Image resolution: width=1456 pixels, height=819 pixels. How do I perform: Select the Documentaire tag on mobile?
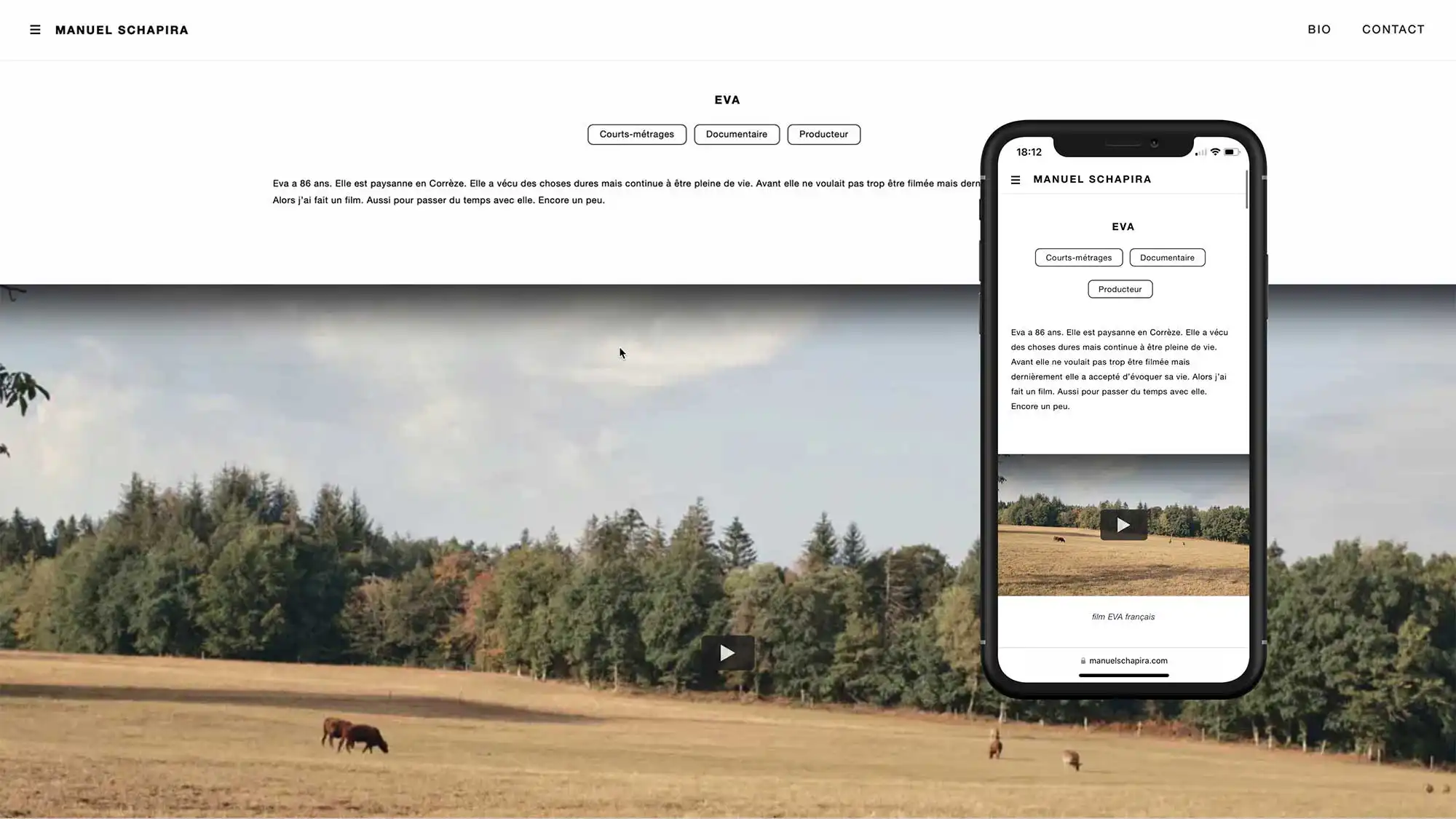[x=1167, y=257]
